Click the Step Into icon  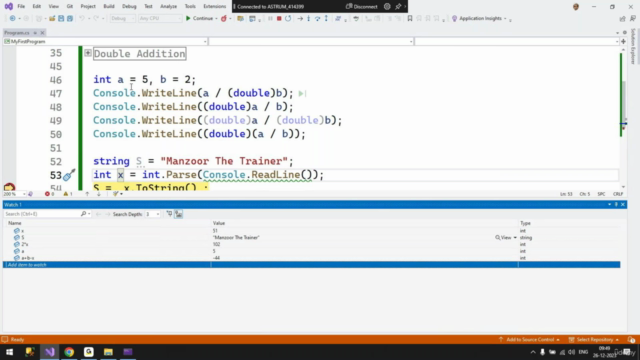309,18
